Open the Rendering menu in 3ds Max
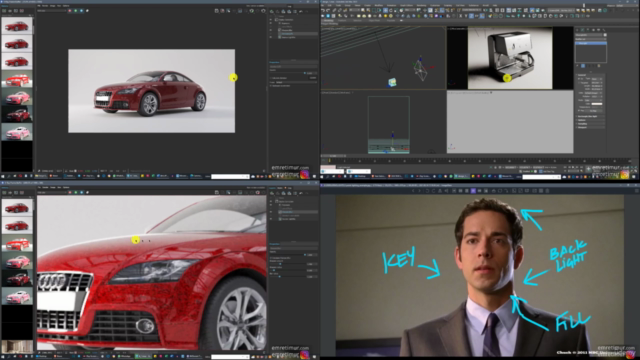This screenshot has height=360, width=640. [x=421, y=6]
